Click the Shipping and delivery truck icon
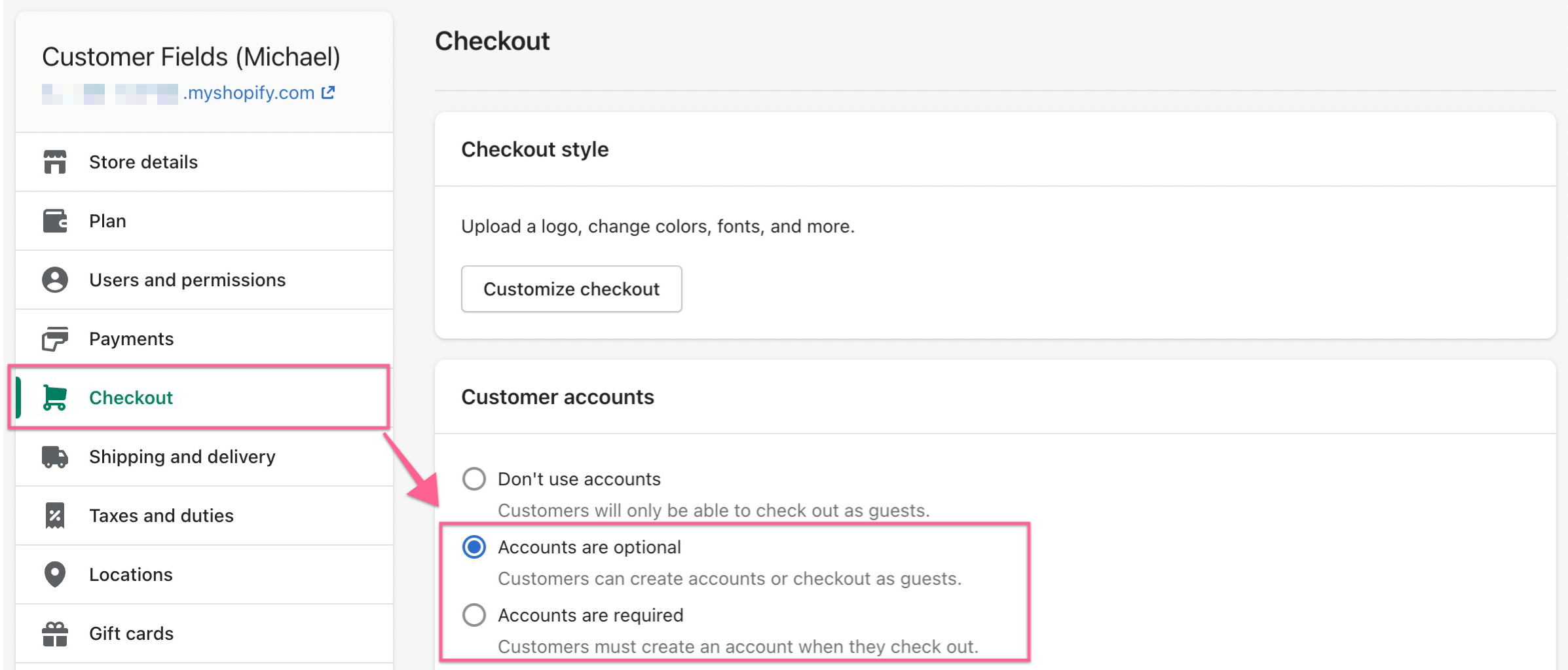 (x=55, y=456)
